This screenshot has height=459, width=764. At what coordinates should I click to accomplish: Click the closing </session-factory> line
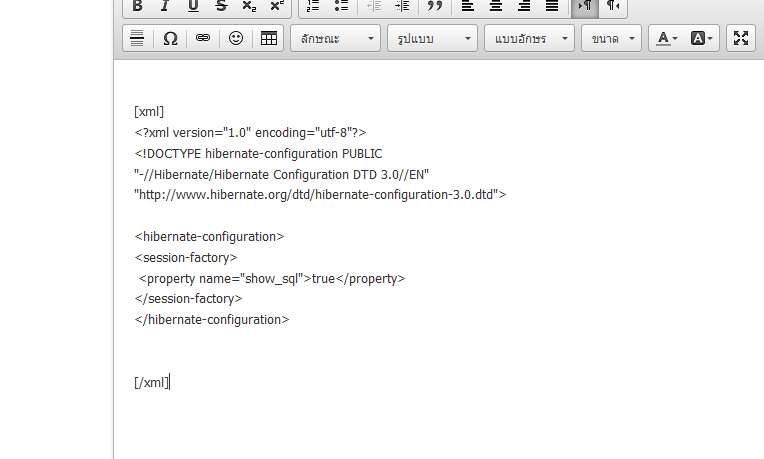coord(188,299)
